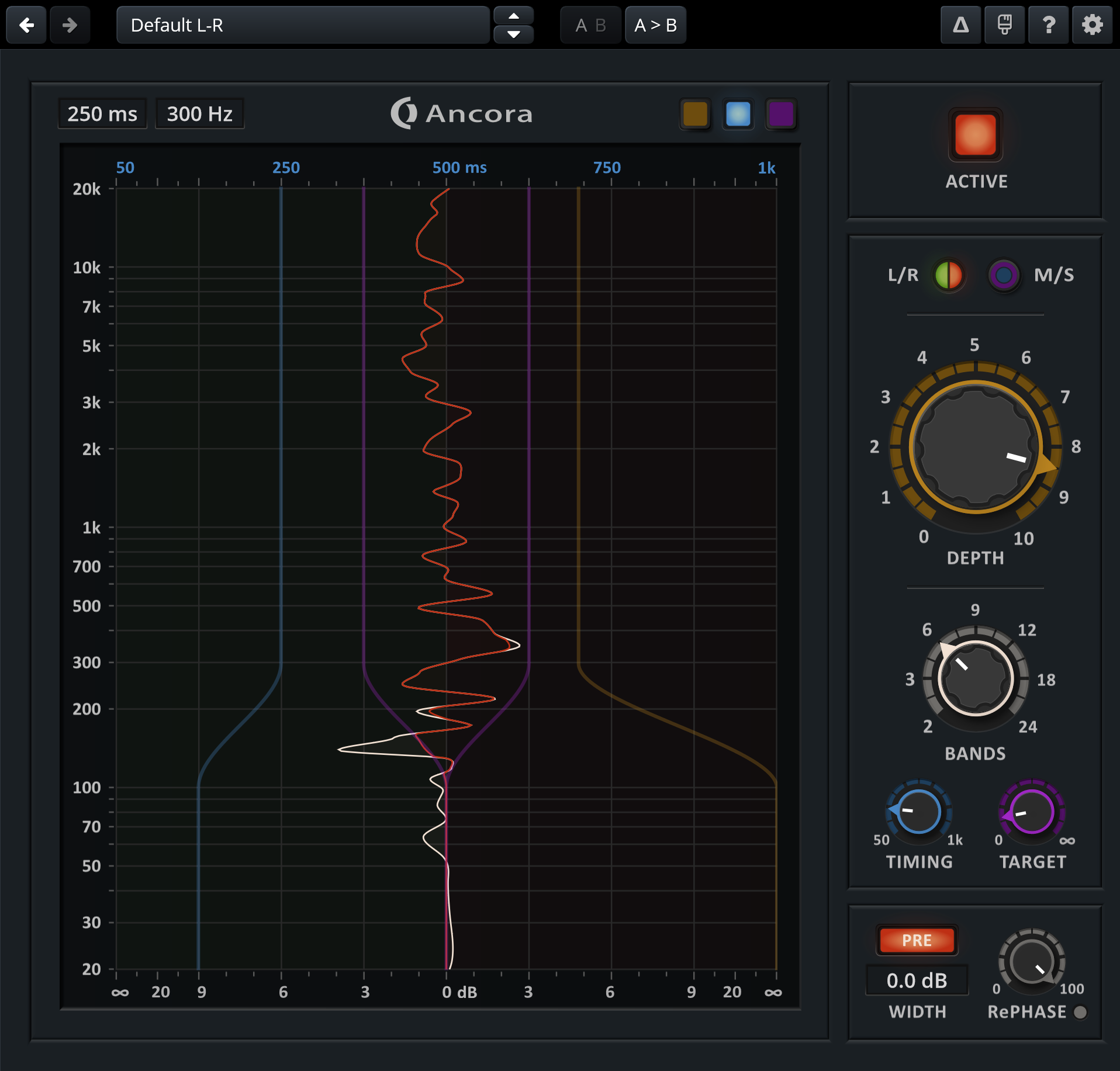
Task: Click the DEPTH label text
Action: click(x=975, y=558)
